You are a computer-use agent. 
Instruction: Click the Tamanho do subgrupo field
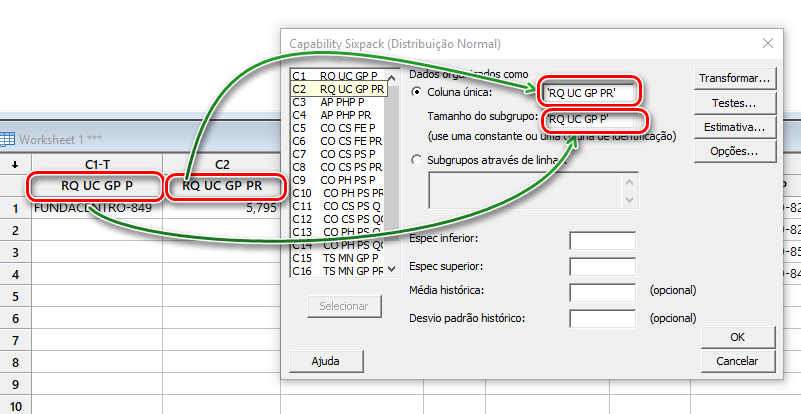pos(590,118)
